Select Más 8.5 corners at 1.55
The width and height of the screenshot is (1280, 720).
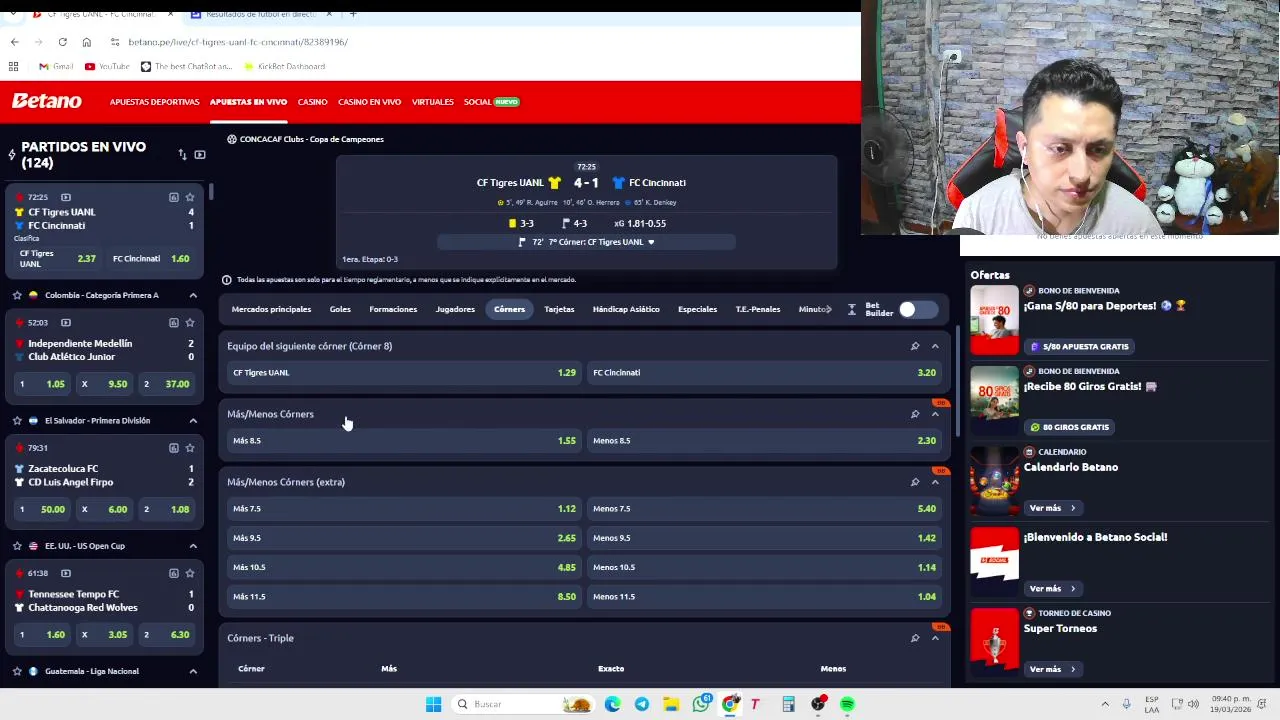404,441
